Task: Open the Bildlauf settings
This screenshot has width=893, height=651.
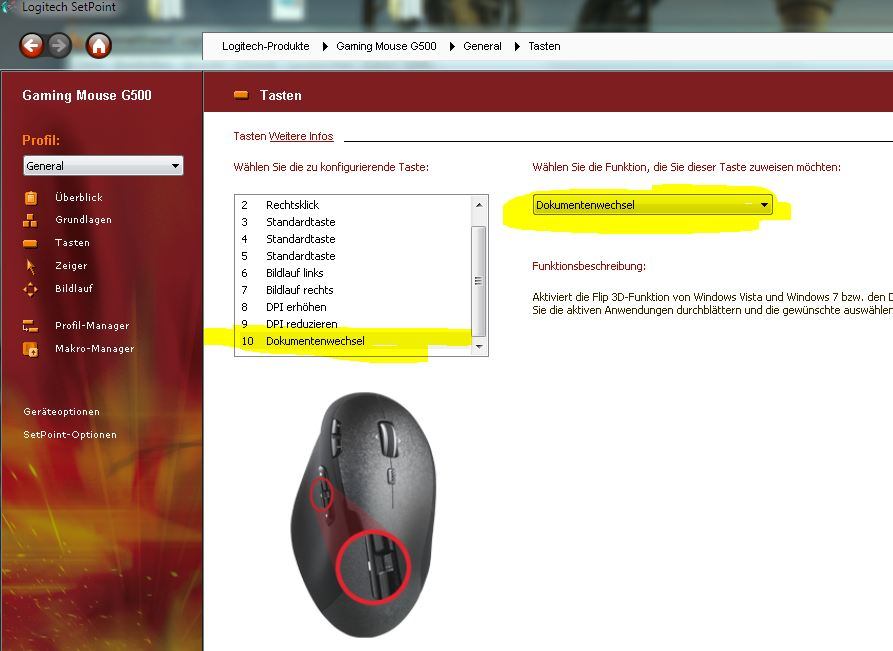Action: point(73,288)
